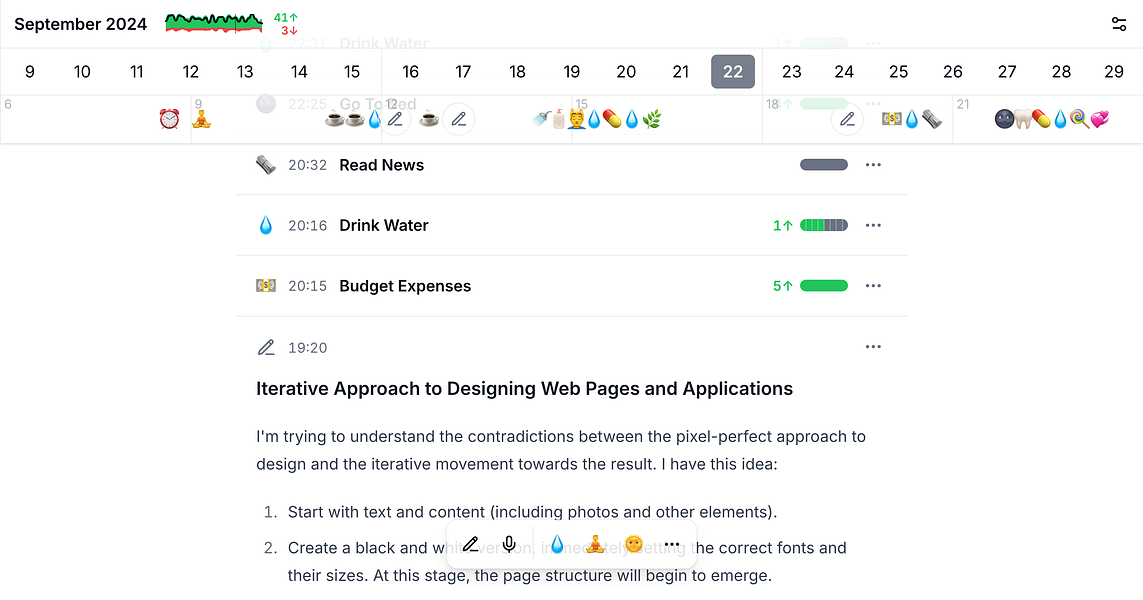The width and height of the screenshot is (1143, 600).
Task: Click the Iterative Approach note heading
Action: click(x=524, y=389)
